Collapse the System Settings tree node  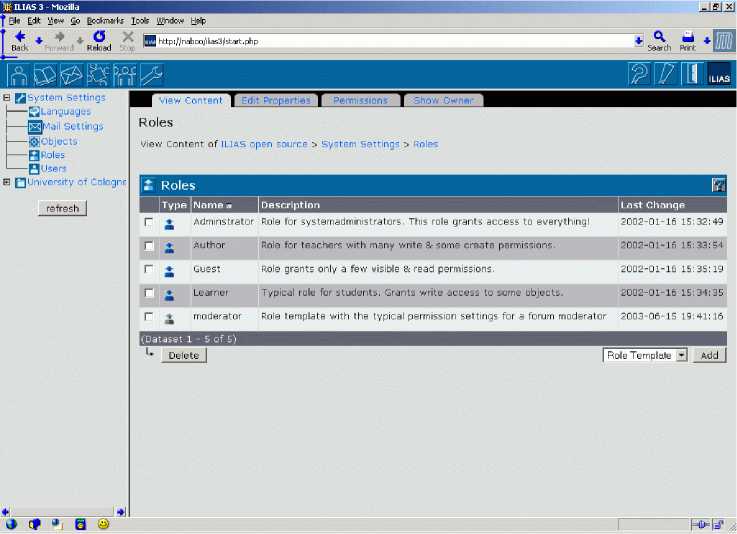tap(7, 98)
